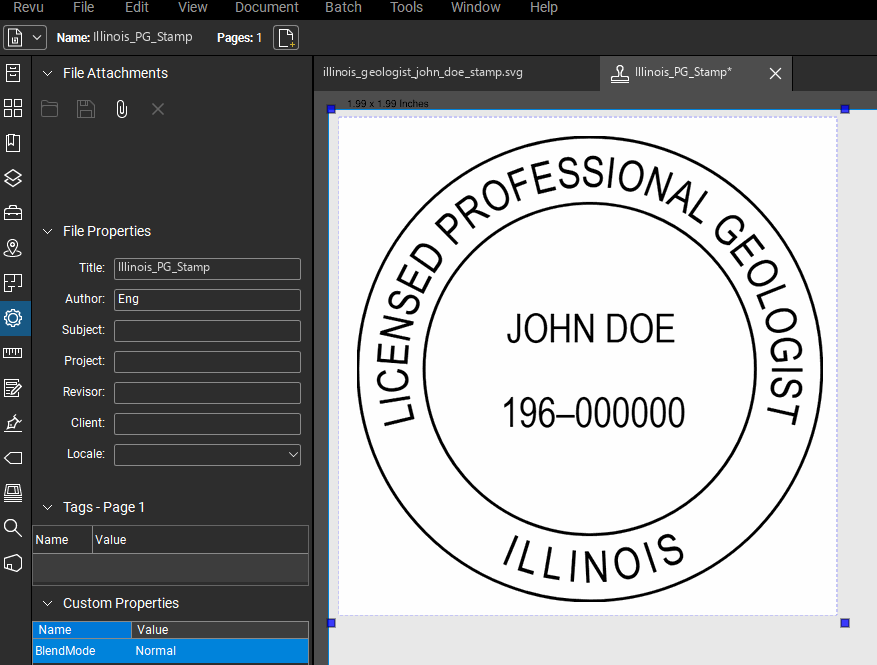The height and width of the screenshot is (665, 877).
Task: Open the Window menu
Action: (475, 7)
